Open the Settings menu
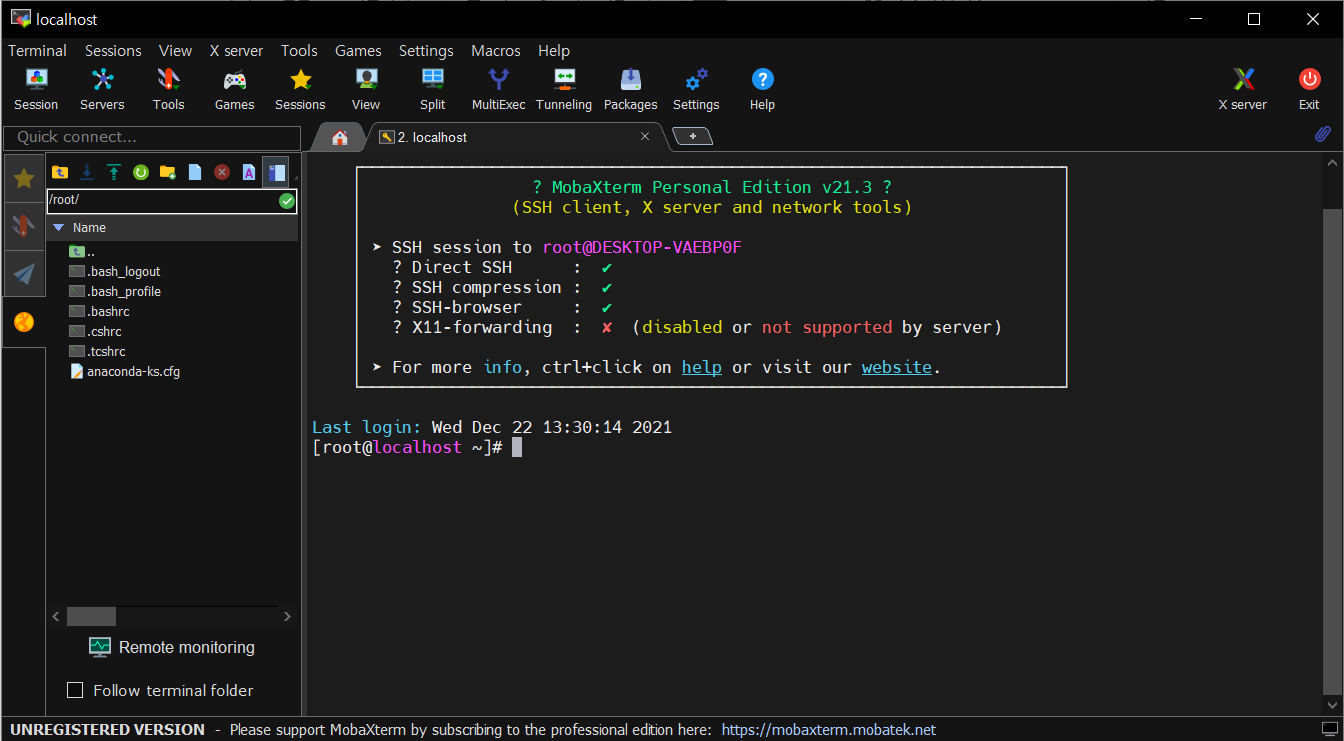 (426, 51)
